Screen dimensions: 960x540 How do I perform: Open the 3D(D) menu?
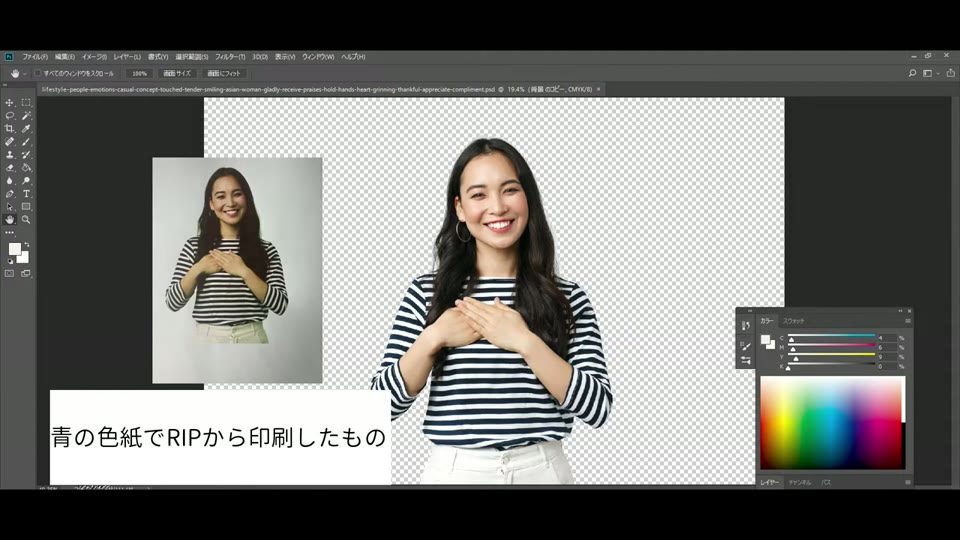coord(260,56)
